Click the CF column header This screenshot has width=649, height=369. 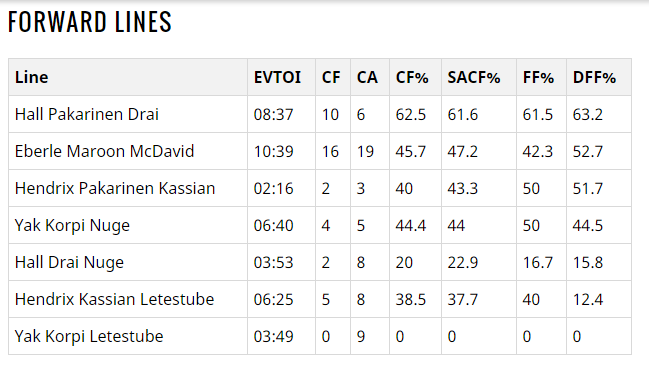point(333,77)
